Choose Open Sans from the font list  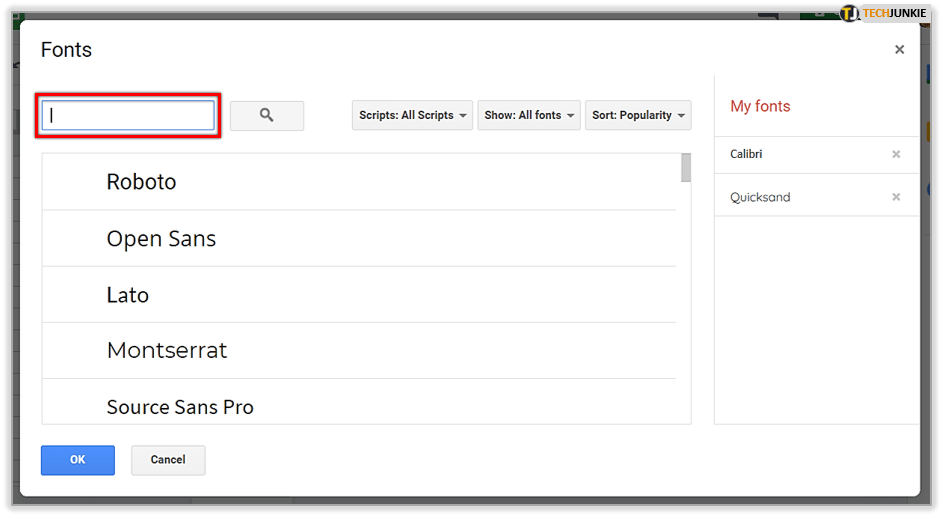(161, 239)
